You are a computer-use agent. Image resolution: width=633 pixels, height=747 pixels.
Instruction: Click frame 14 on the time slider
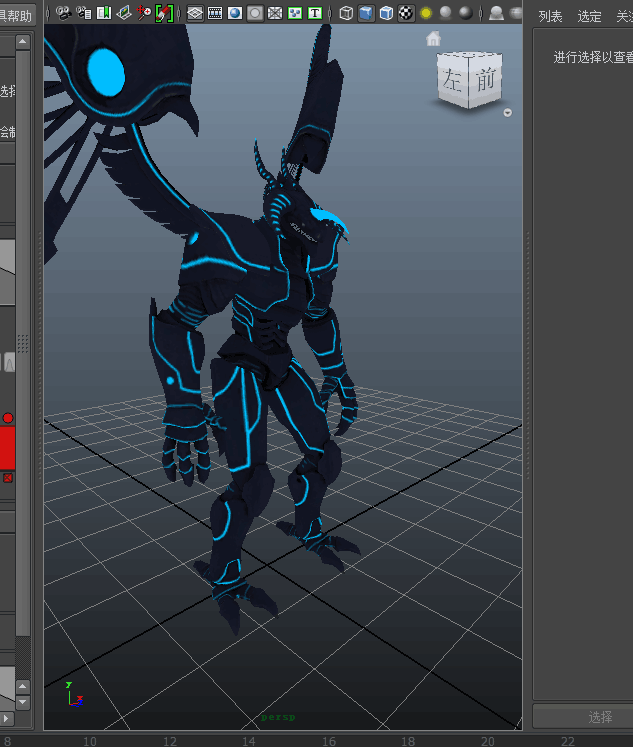tap(249, 741)
